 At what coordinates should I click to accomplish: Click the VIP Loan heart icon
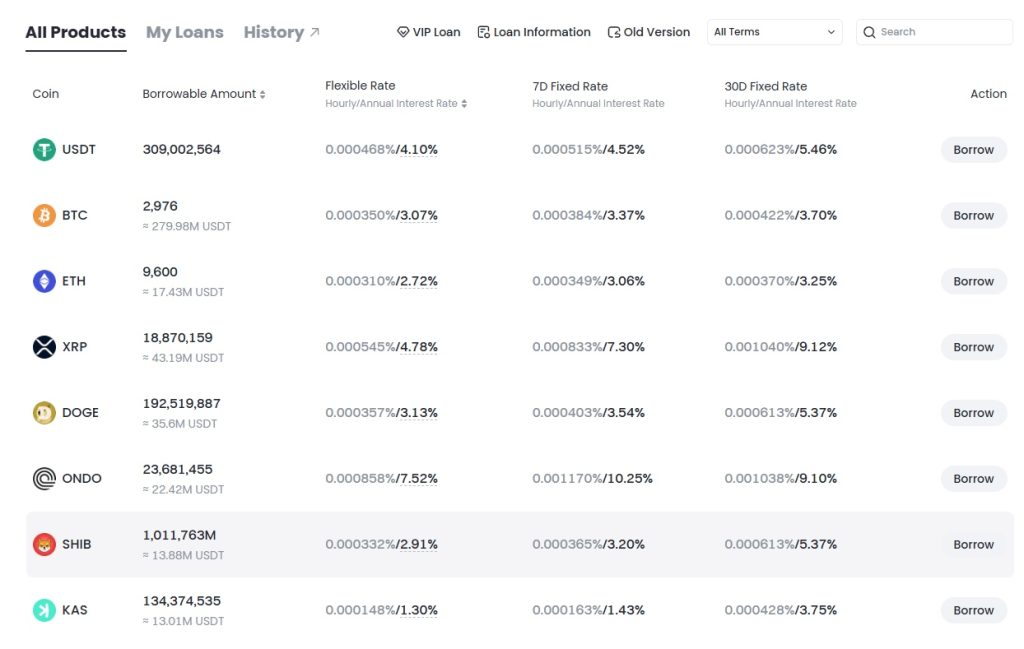[403, 31]
